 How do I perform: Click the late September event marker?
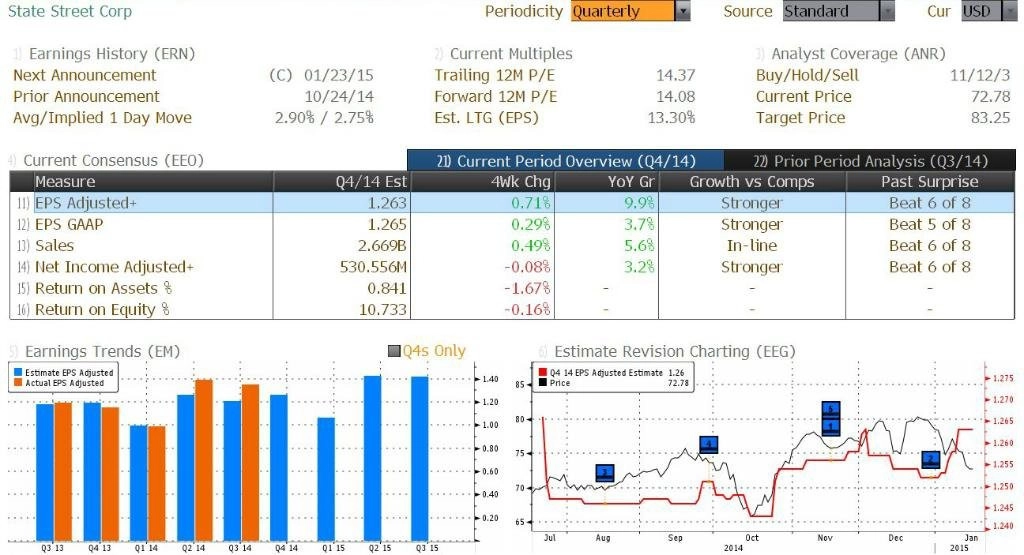click(x=709, y=445)
